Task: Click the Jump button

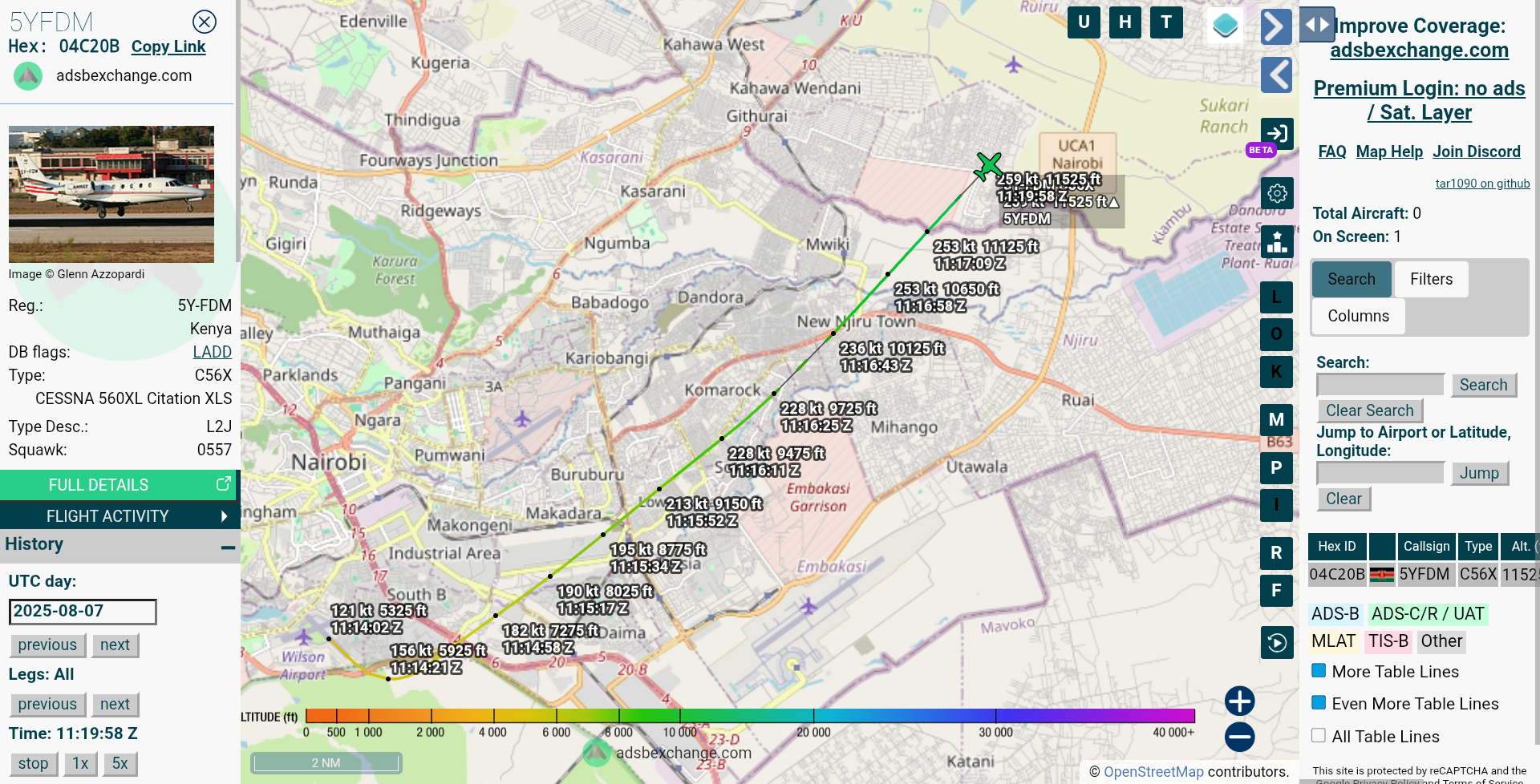Action: [1480, 473]
